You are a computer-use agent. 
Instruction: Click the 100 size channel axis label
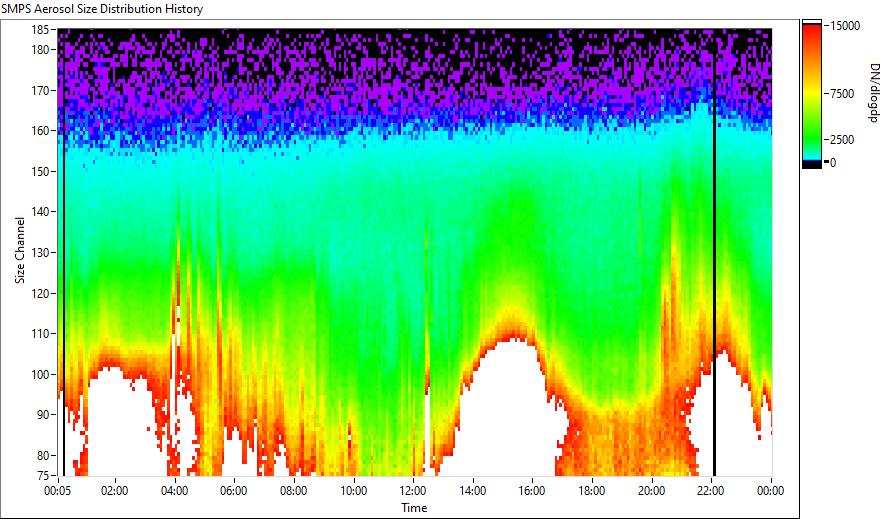42,374
